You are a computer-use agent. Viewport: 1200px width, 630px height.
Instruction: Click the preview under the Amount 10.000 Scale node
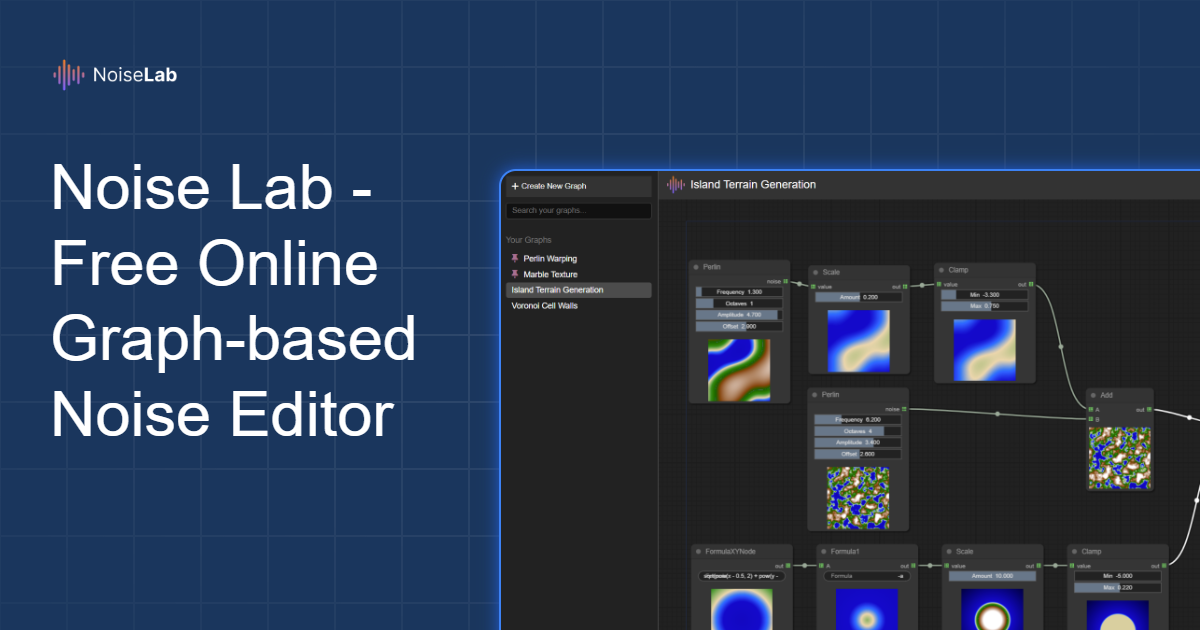(992, 609)
